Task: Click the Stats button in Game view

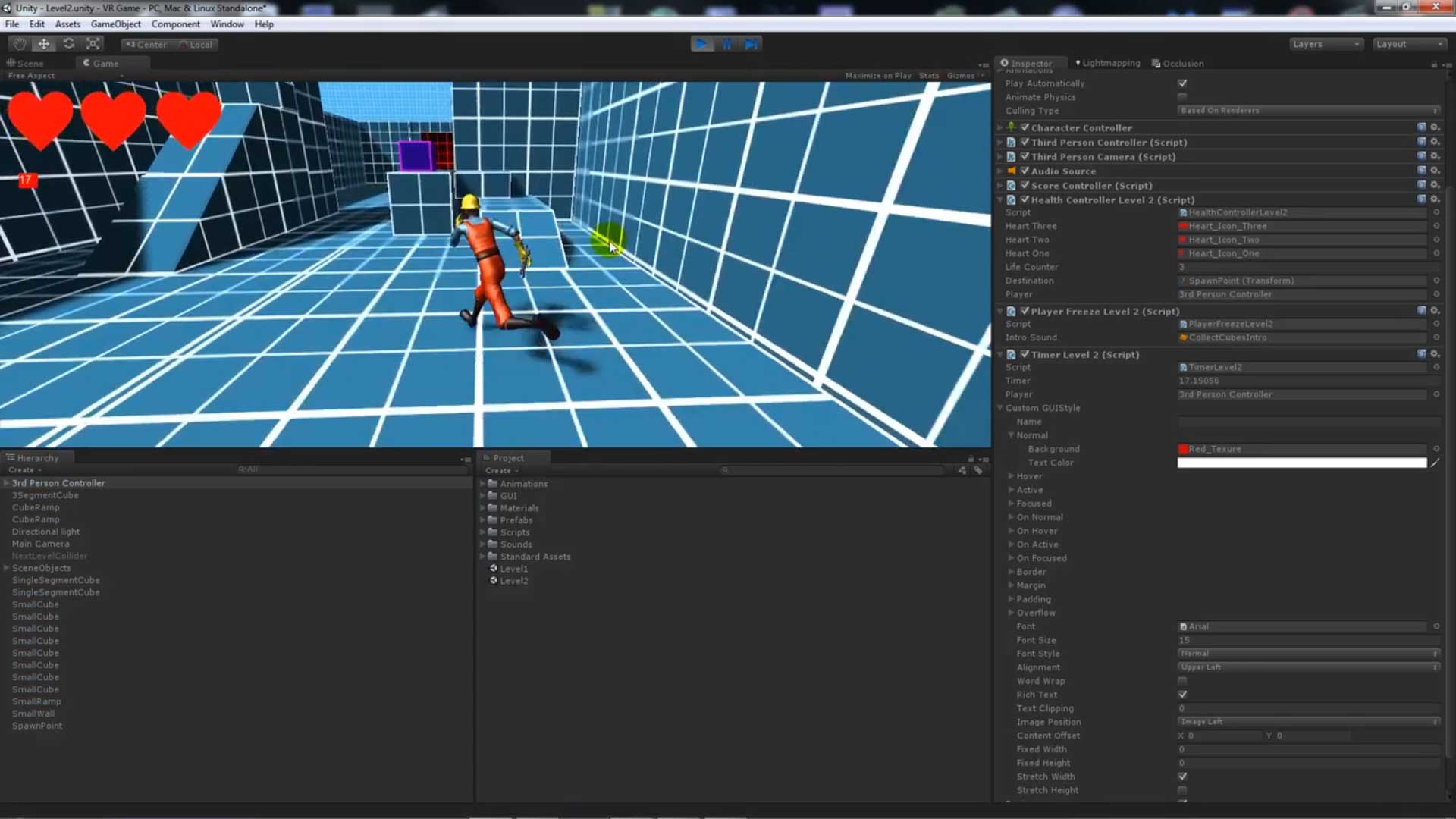Action: click(929, 76)
